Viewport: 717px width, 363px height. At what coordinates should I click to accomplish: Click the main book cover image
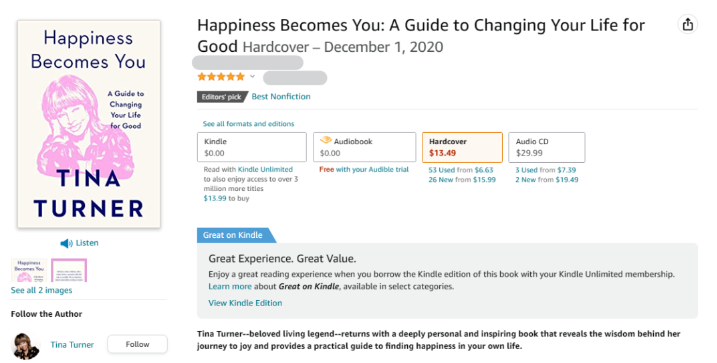(x=89, y=124)
